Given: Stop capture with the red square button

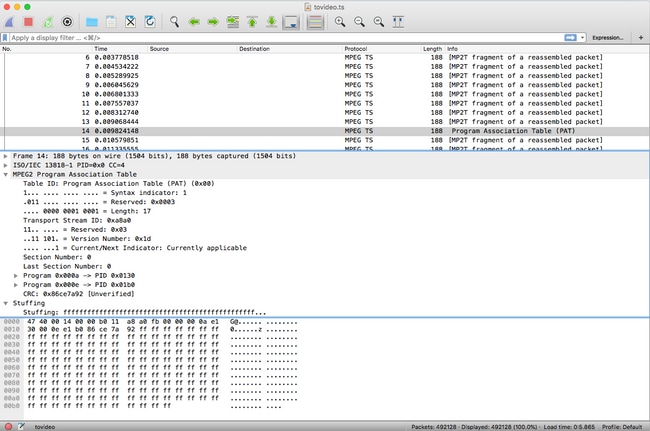Looking at the screenshot, I should tap(28, 22).
